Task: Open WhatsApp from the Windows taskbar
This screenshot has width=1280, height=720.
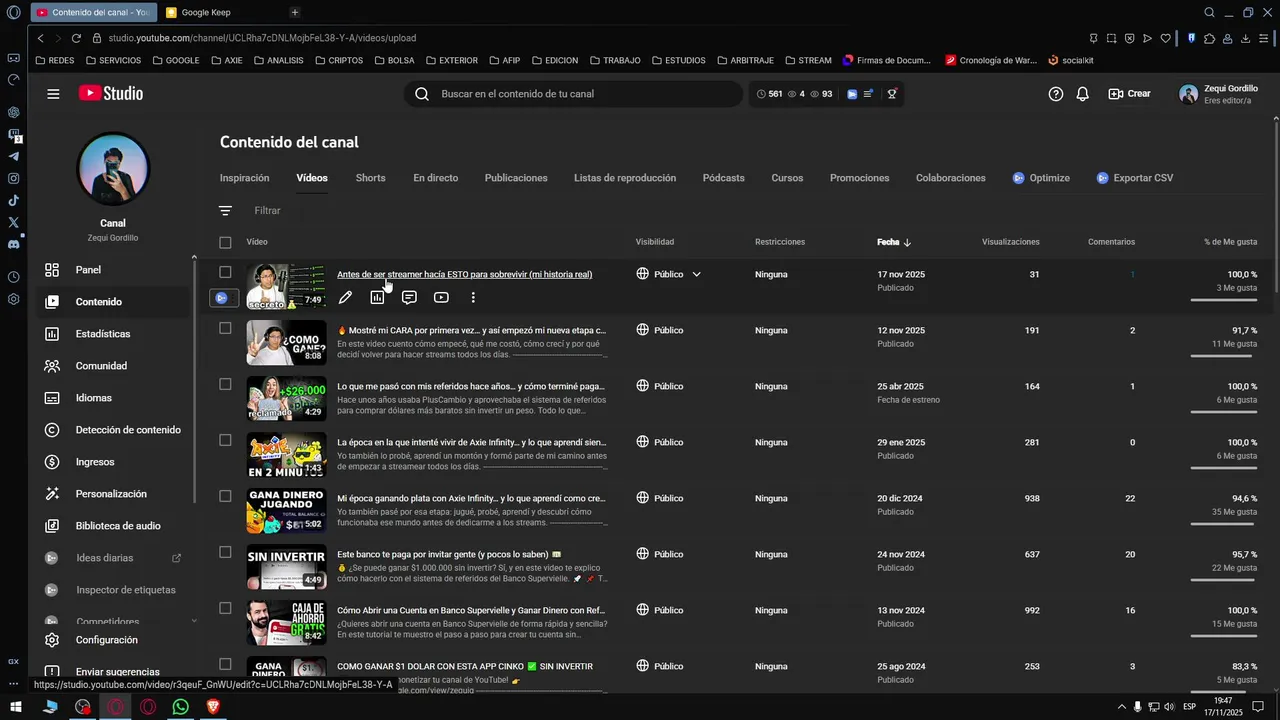Action: (x=180, y=707)
